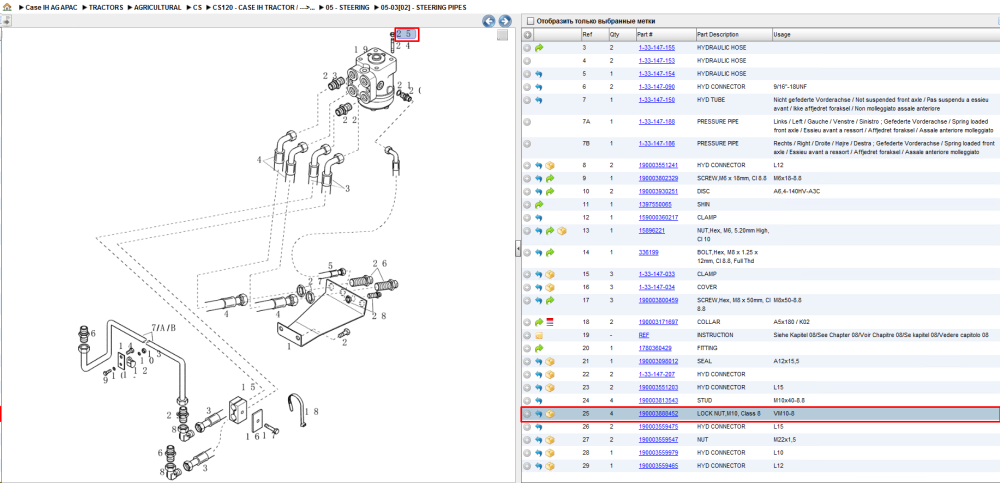The height and width of the screenshot is (483, 1000).
Task: Toggle the 'Отобразить только выбранные метки' checkbox
Action: [x=529, y=21]
